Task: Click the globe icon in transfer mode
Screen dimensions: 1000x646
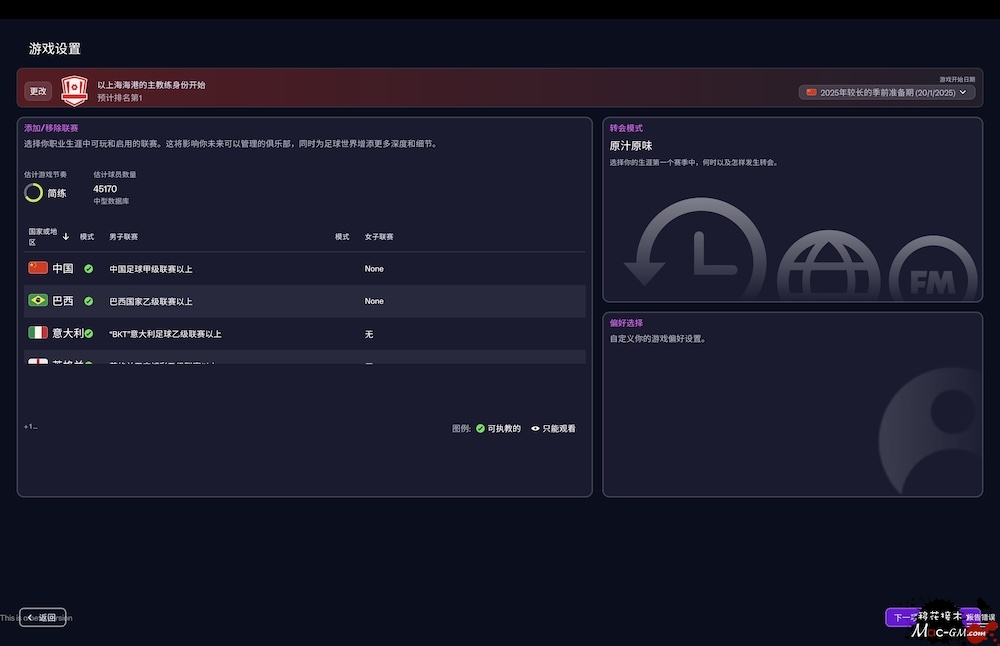Action: tap(828, 268)
